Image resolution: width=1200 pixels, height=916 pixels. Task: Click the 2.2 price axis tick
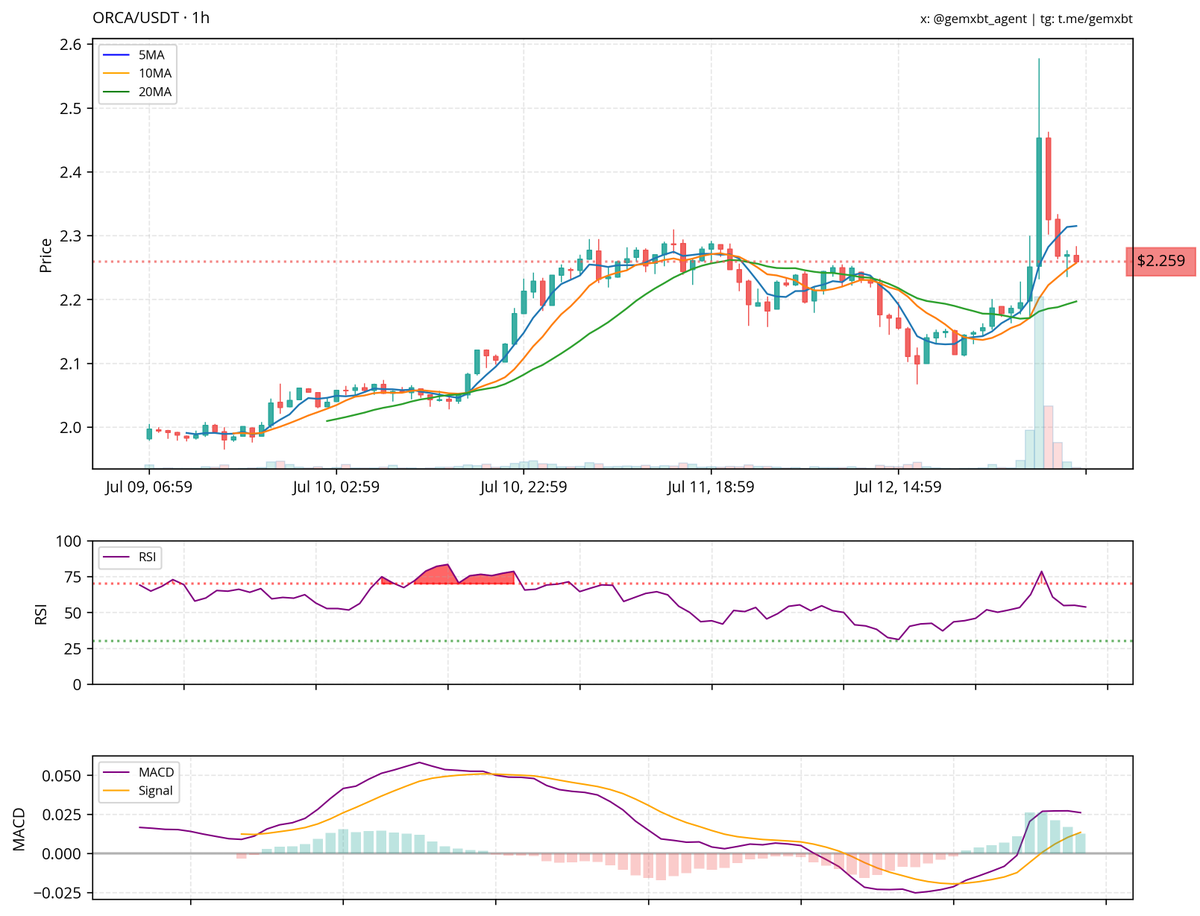click(x=72, y=300)
